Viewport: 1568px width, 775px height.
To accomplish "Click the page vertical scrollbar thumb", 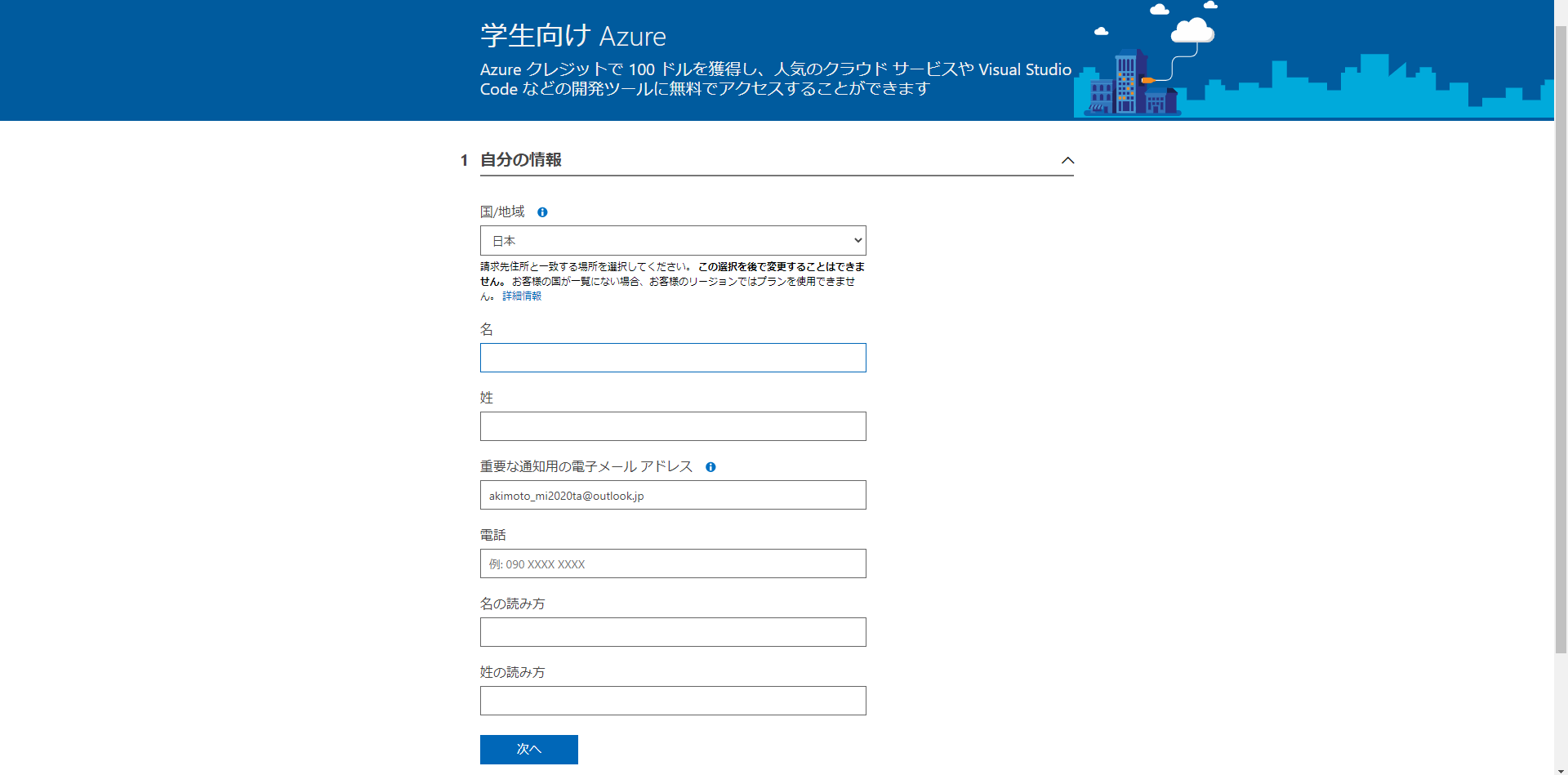I will click(x=1561, y=339).
